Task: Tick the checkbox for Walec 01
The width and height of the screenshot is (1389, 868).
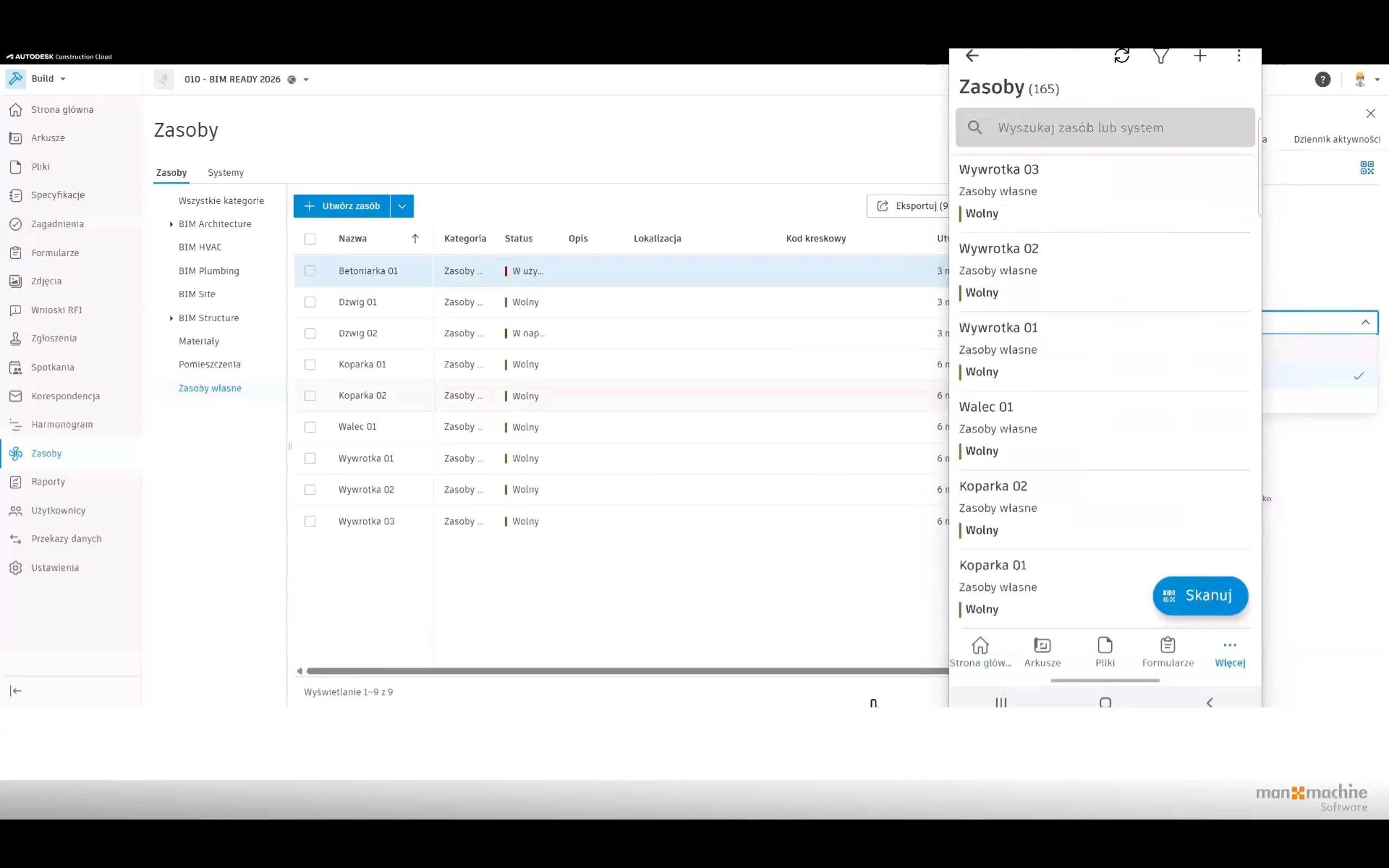Action: pyautogui.click(x=310, y=427)
